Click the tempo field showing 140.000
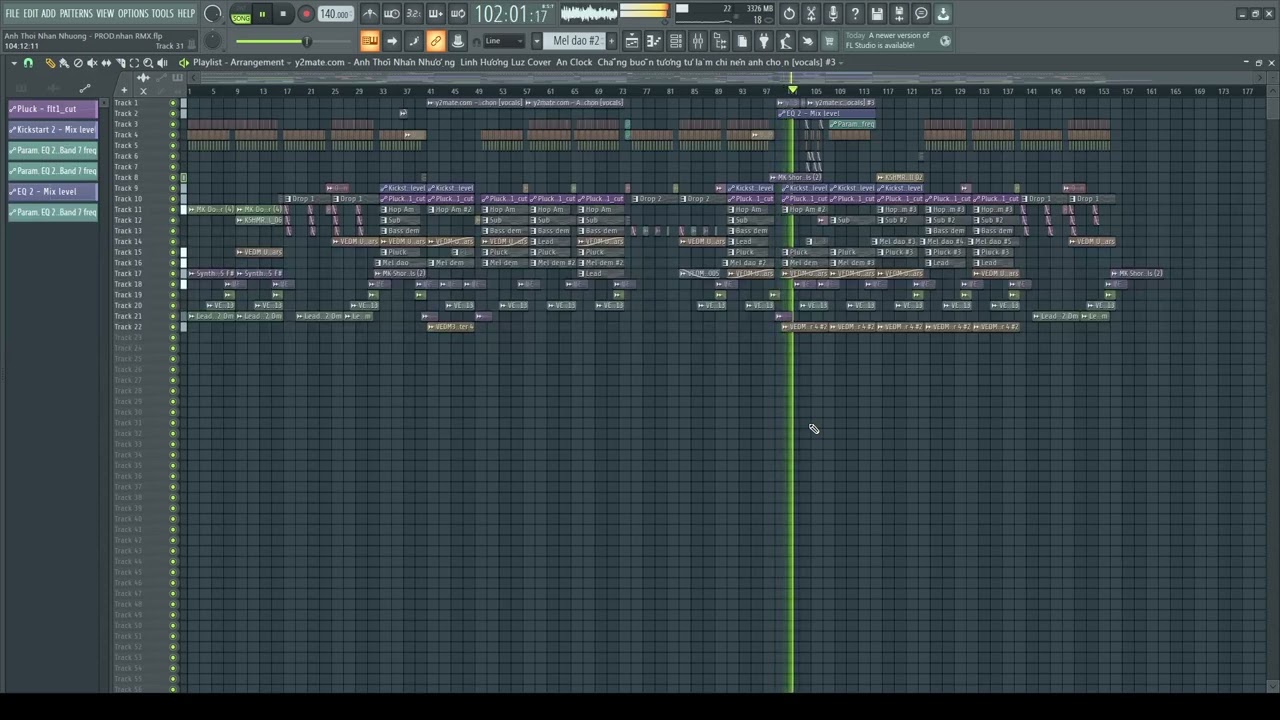This screenshot has width=1280, height=720. point(335,14)
